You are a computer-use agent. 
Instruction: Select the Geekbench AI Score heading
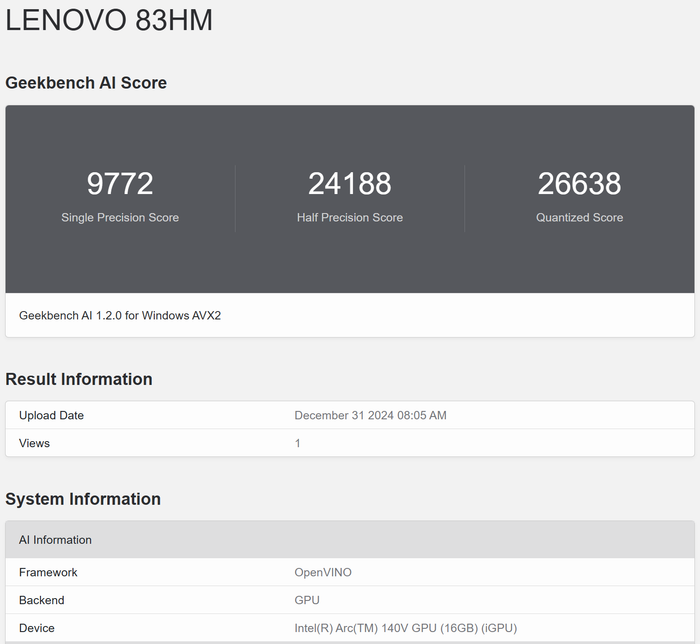point(86,83)
